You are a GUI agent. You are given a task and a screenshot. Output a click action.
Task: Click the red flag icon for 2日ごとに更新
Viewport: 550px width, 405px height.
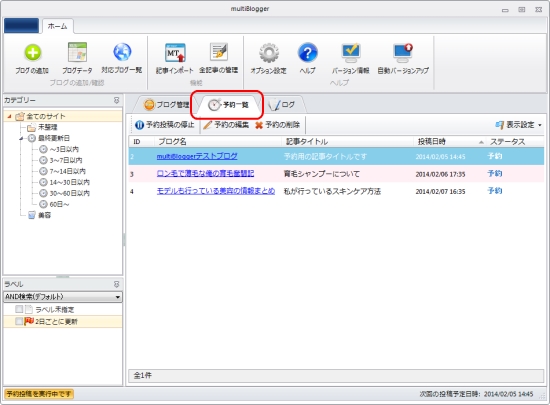(29, 321)
